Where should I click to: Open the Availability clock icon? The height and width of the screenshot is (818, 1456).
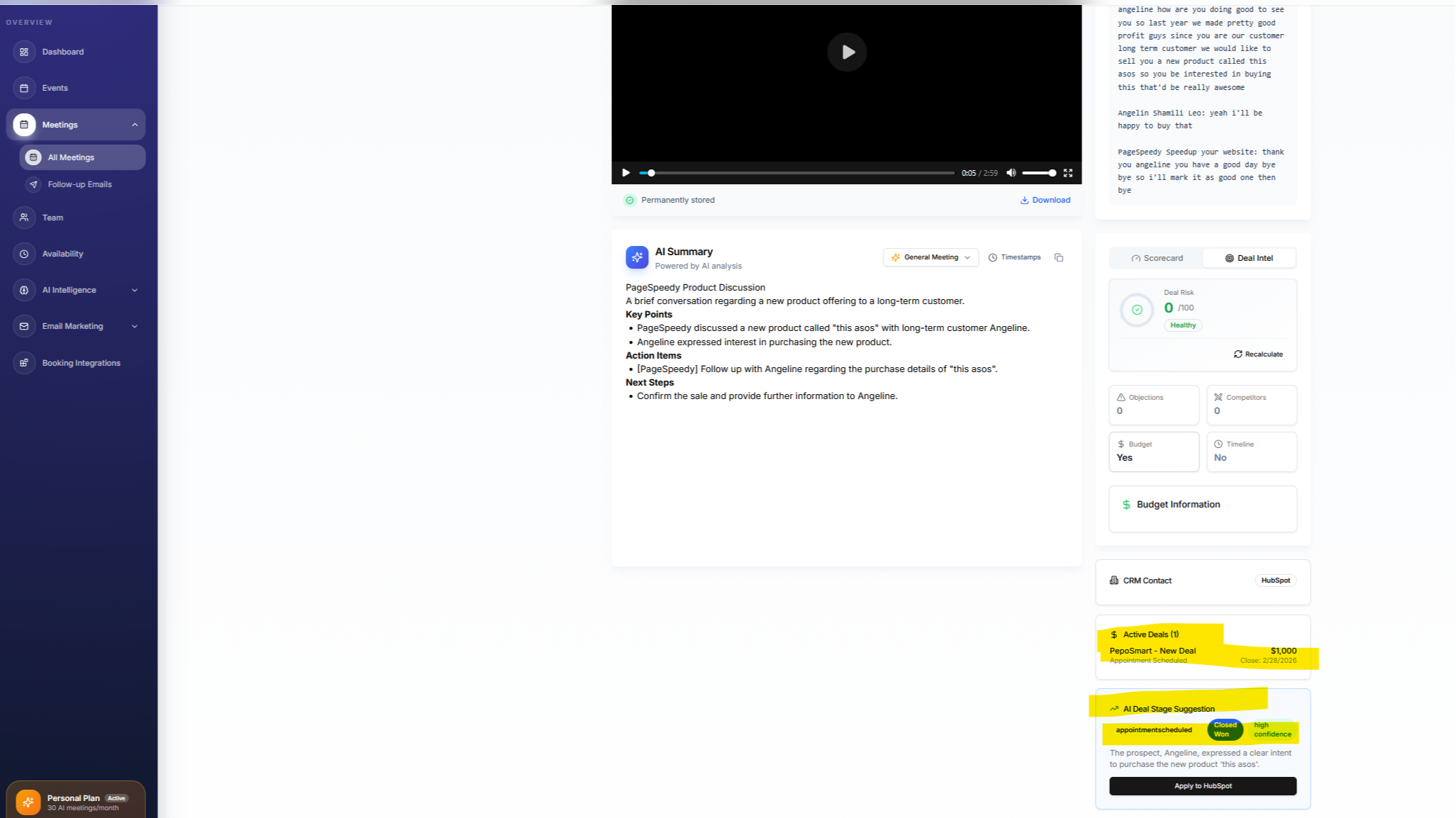[24, 254]
